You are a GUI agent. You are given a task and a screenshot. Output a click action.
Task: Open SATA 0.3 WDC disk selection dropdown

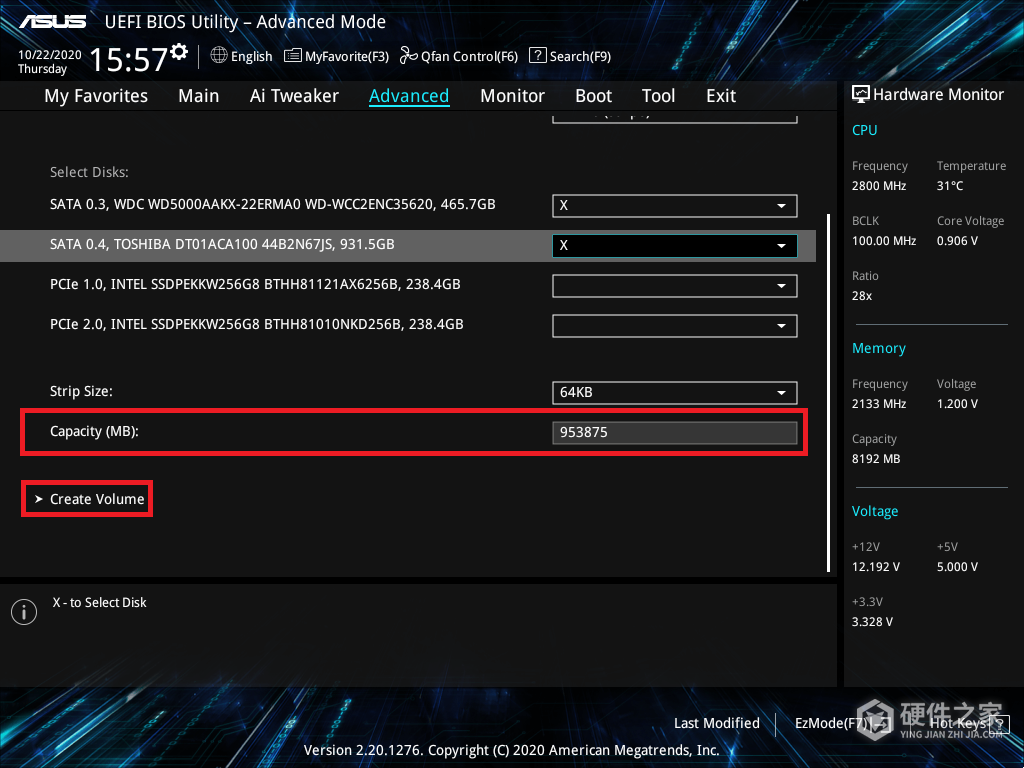675,206
